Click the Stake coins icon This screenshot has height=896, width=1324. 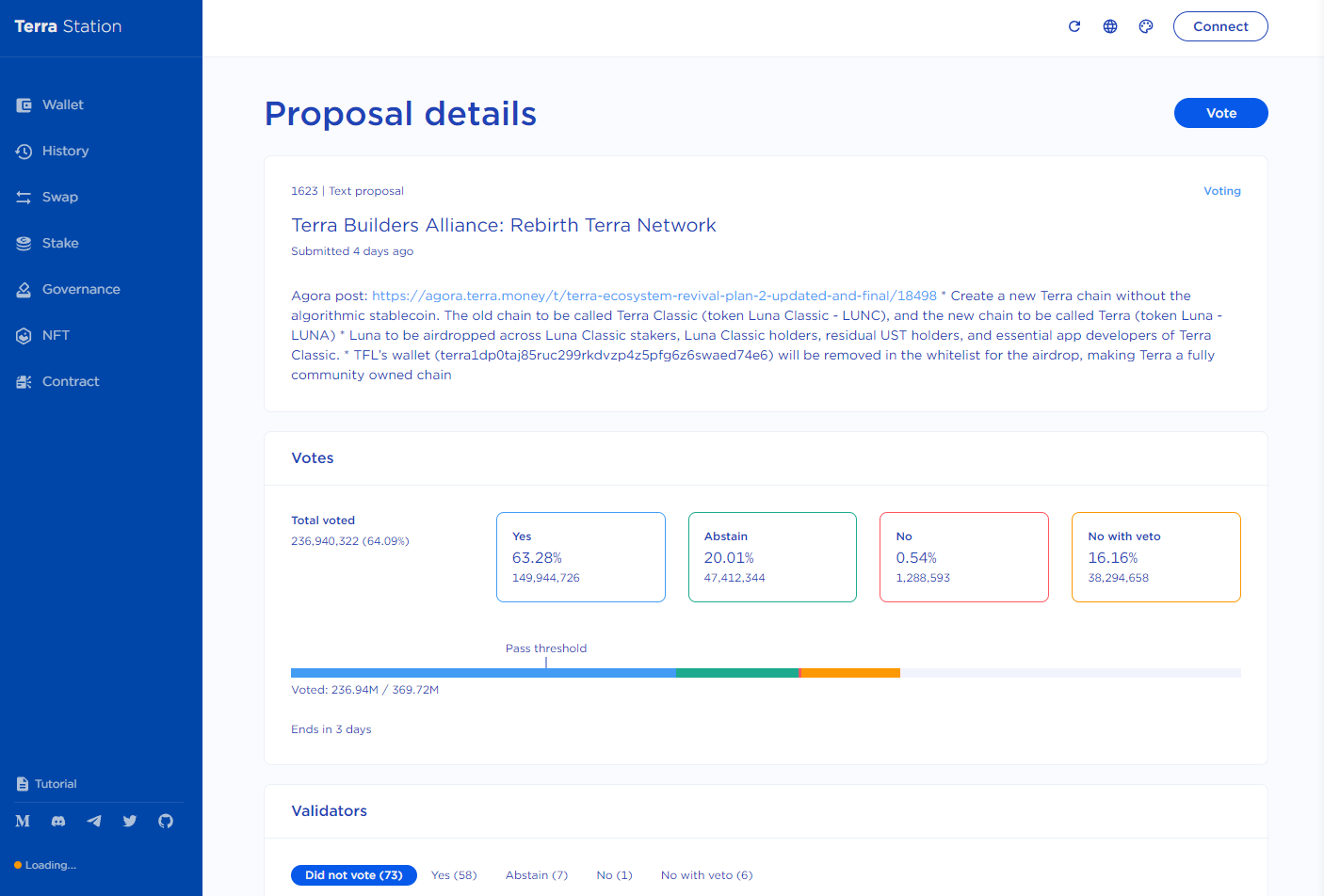pyautogui.click(x=24, y=244)
